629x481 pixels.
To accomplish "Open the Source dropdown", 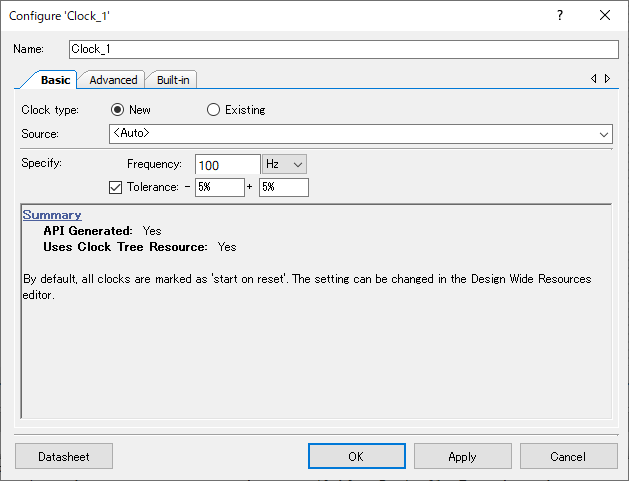I will 361,134.
